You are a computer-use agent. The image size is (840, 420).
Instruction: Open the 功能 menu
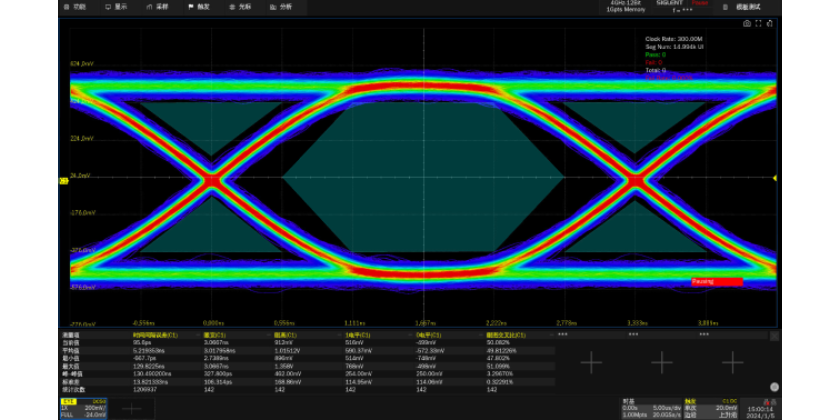tap(74, 6)
